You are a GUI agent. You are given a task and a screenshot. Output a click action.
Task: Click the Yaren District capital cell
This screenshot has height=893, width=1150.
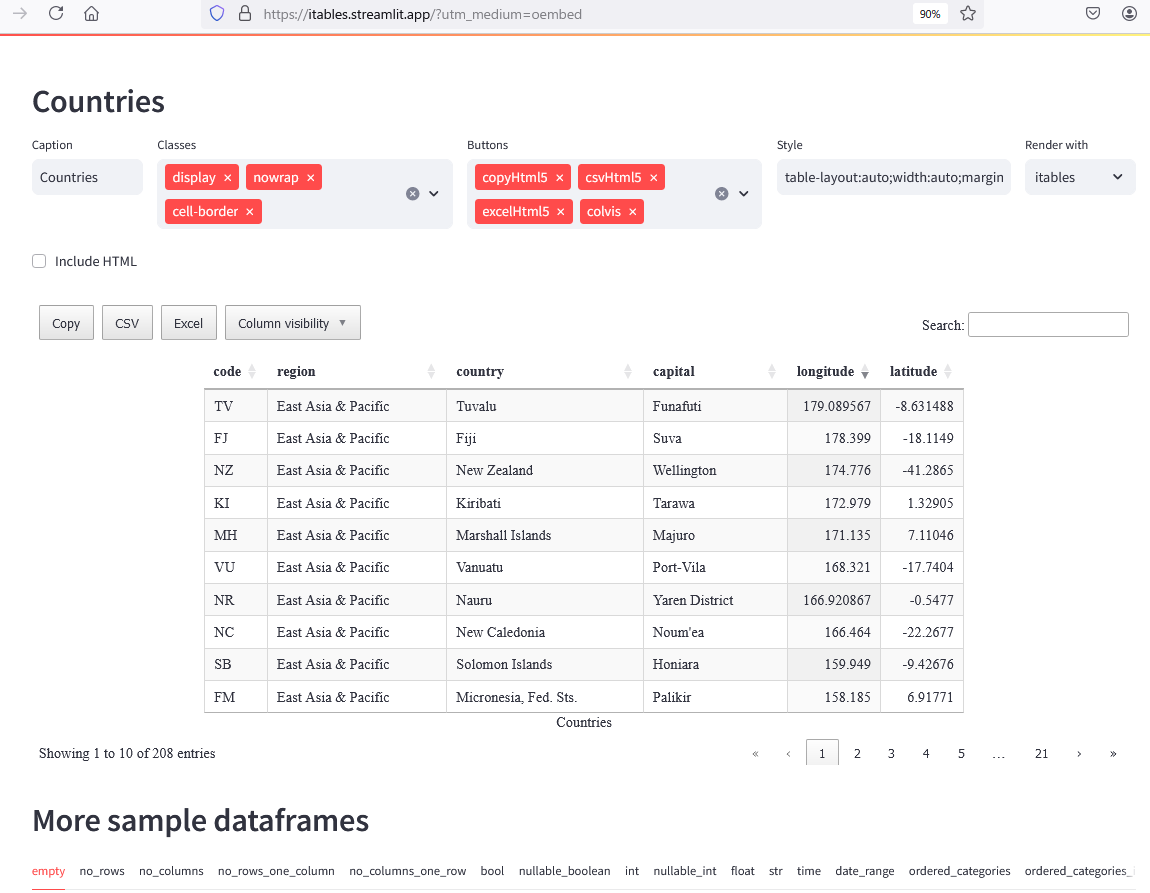click(x=715, y=600)
